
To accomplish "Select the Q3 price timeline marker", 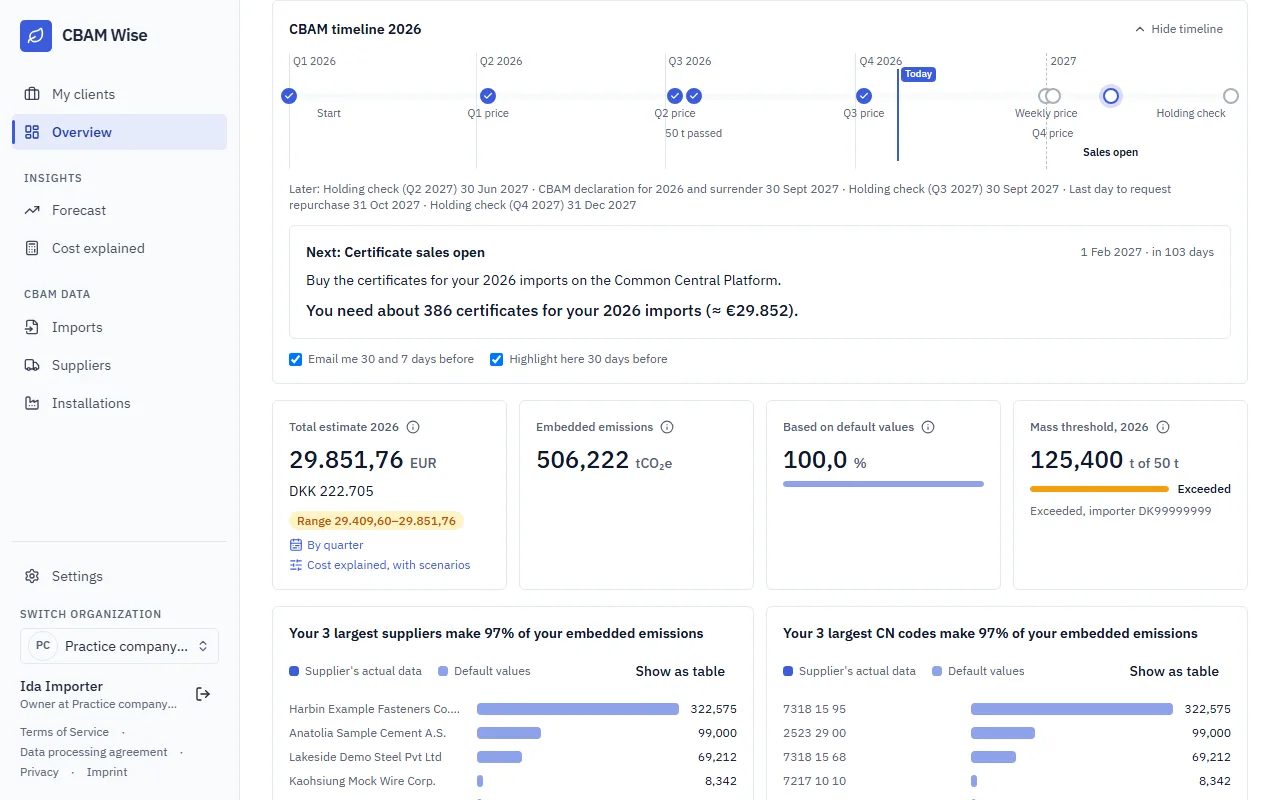I will coord(864,96).
